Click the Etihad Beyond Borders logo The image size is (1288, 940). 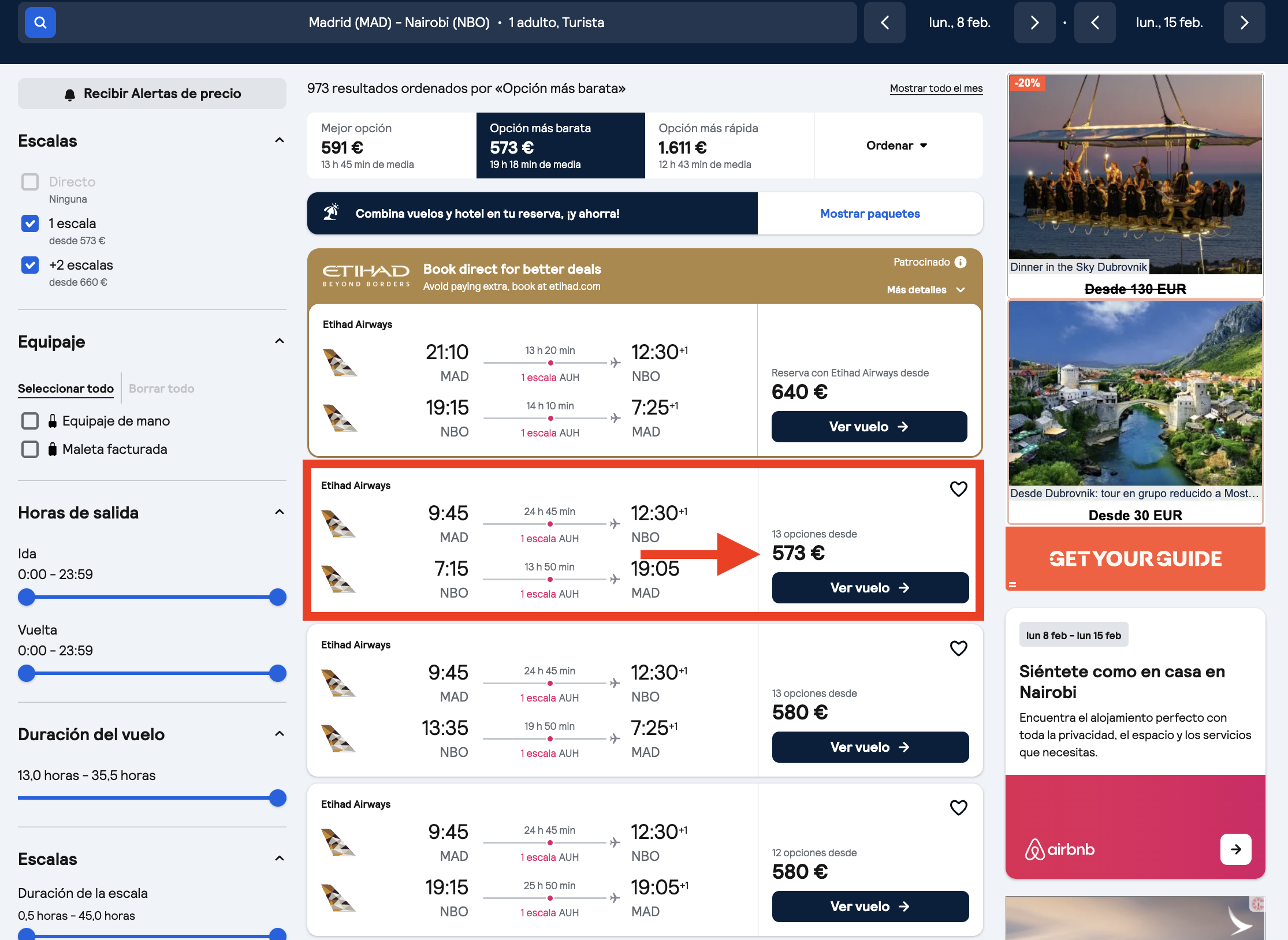pos(366,275)
